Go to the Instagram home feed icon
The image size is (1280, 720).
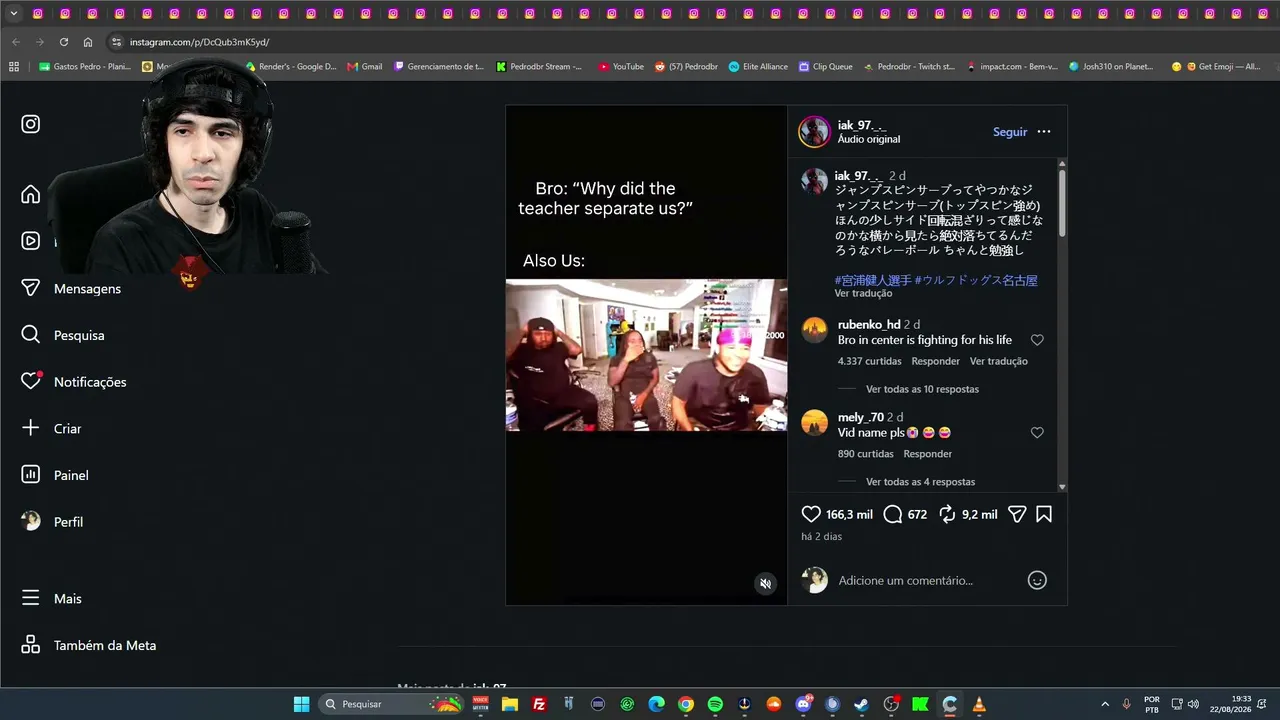coord(31,194)
